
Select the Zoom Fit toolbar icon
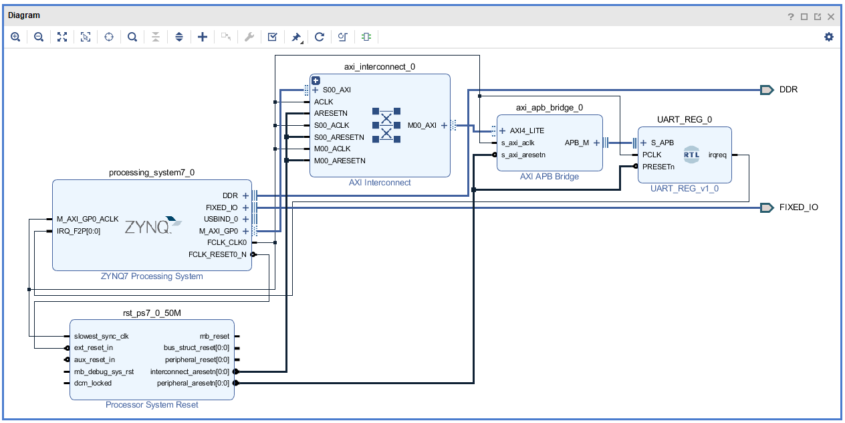tap(63, 37)
